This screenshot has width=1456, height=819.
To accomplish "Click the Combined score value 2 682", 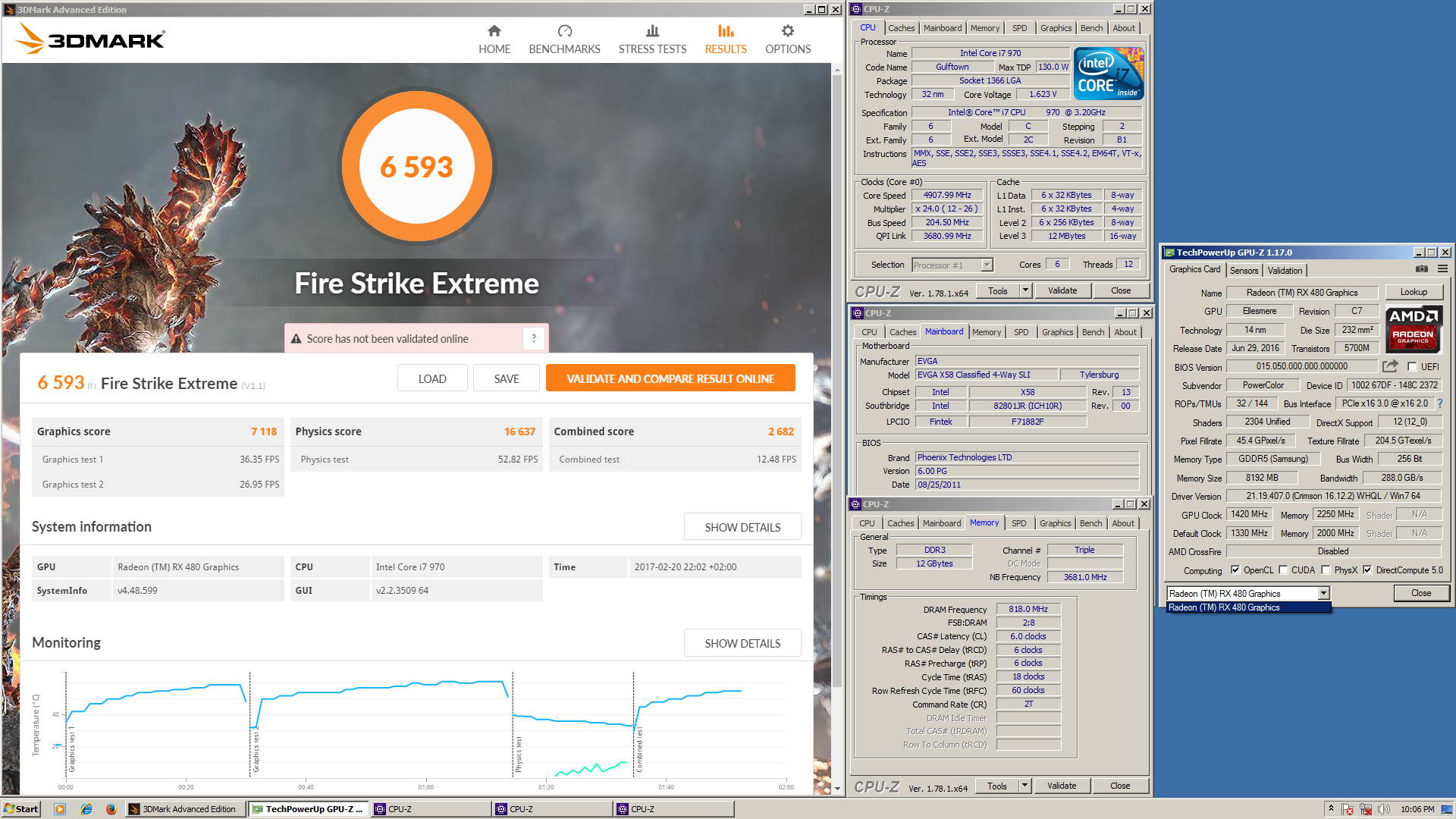I will click(780, 431).
